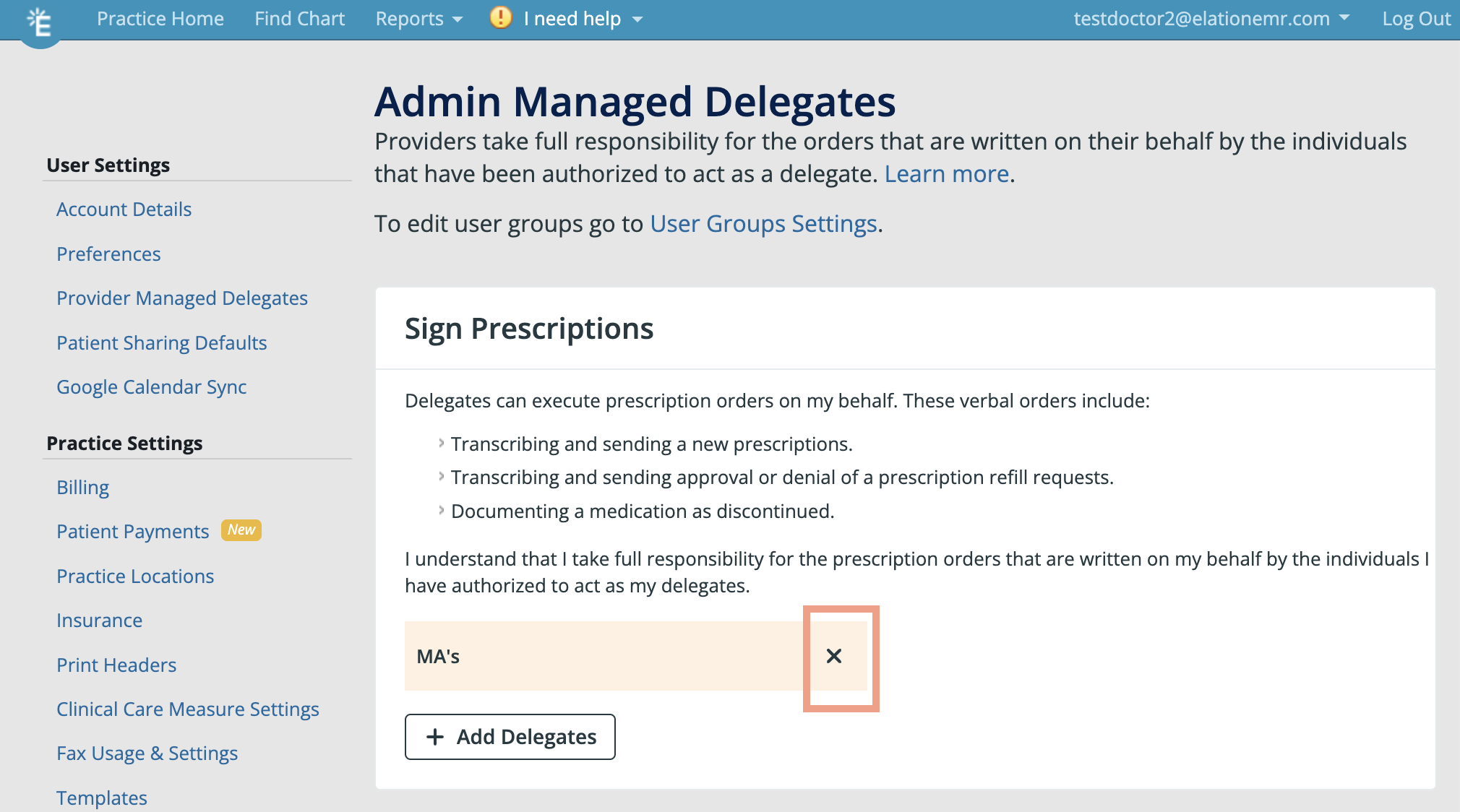Remove the MA's delegate group via the X
The image size is (1460, 812).
point(835,657)
